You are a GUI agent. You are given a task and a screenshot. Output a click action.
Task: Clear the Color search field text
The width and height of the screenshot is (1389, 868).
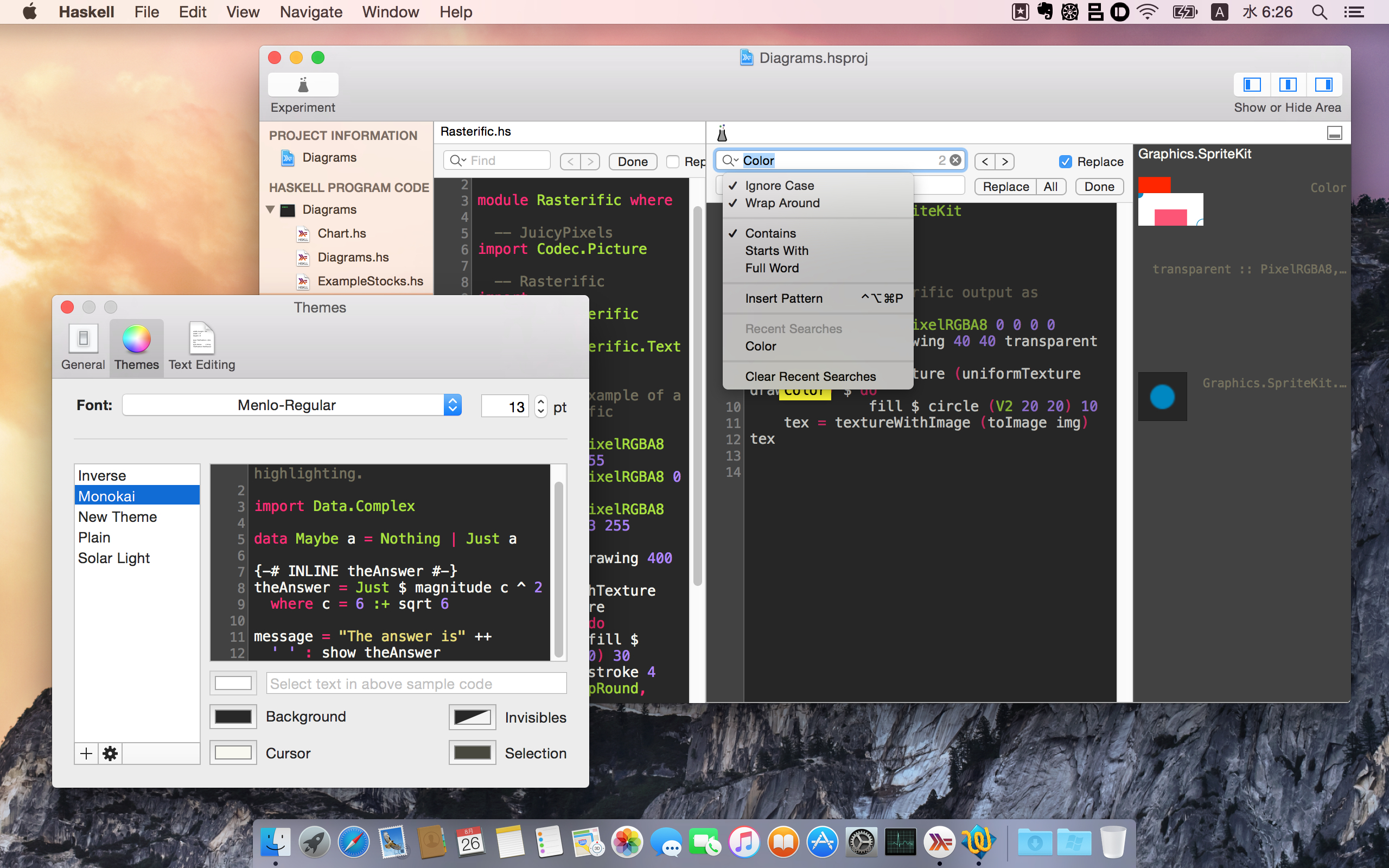coord(955,160)
